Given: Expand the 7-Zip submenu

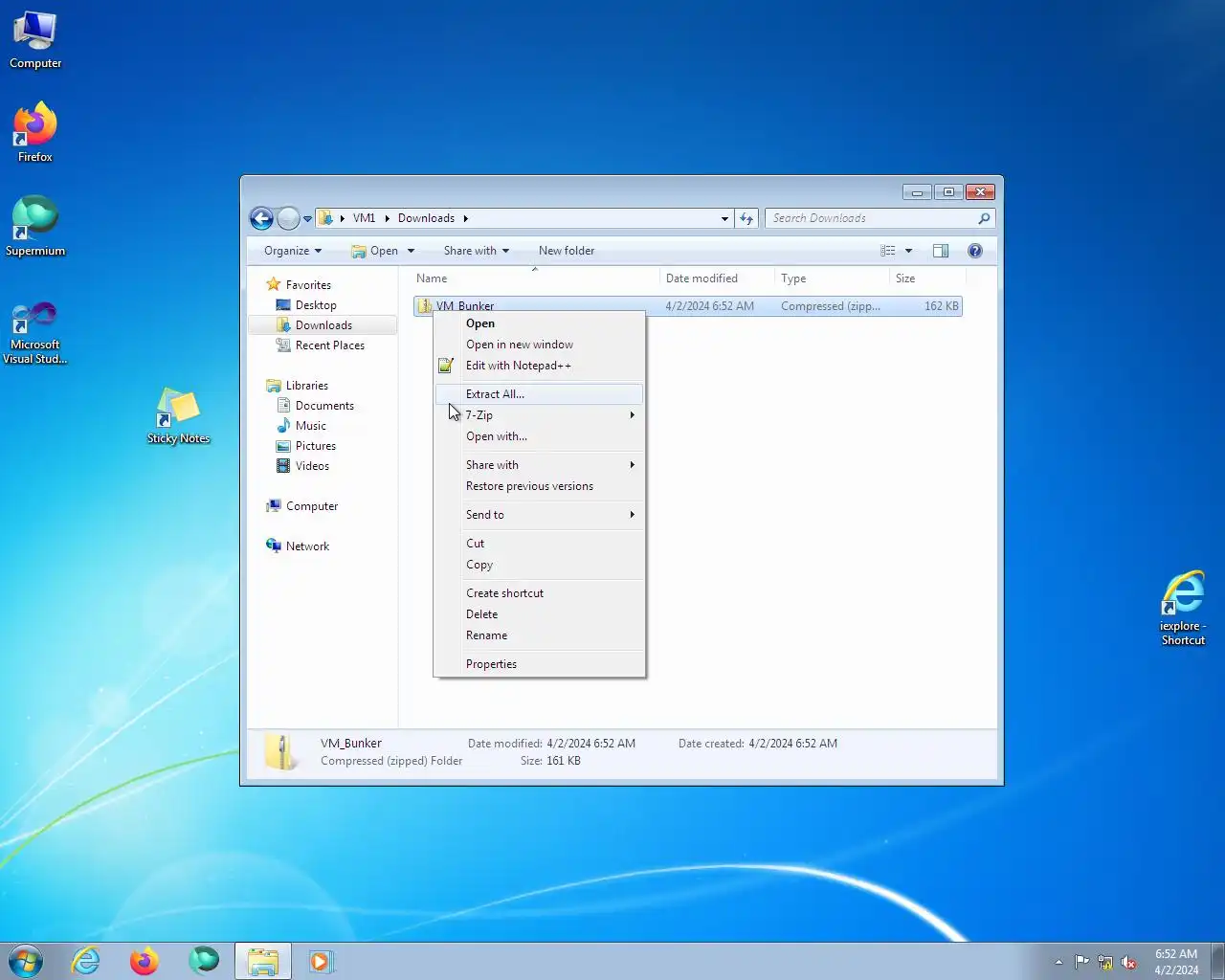Looking at the screenshot, I should coord(539,415).
